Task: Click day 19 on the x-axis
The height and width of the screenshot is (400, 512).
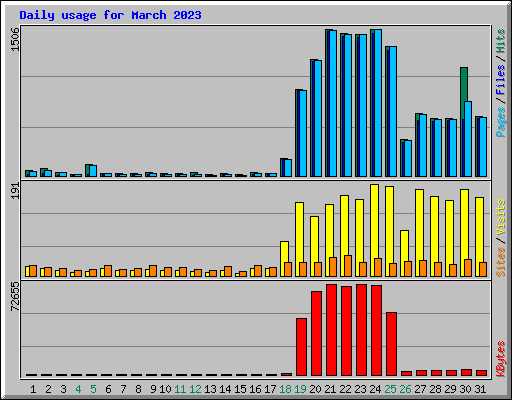Action: 300,389
